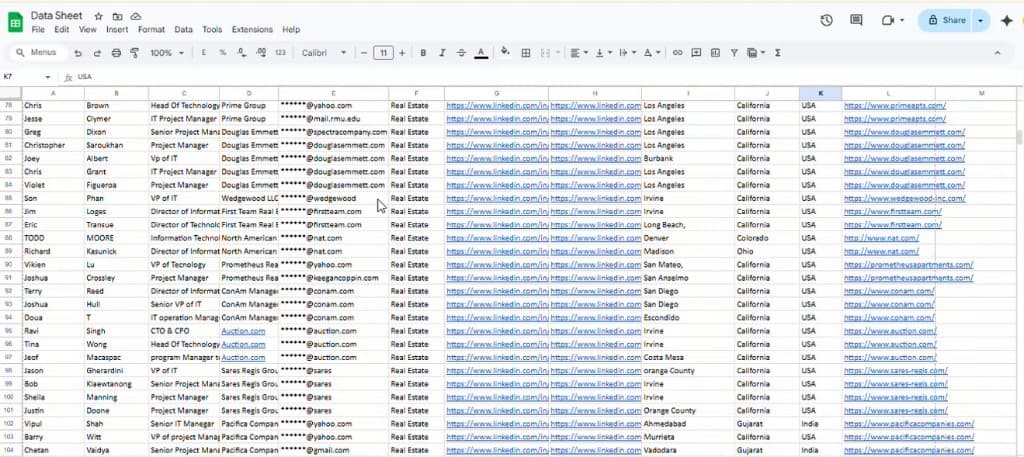Select the row 90 header

(9, 264)
